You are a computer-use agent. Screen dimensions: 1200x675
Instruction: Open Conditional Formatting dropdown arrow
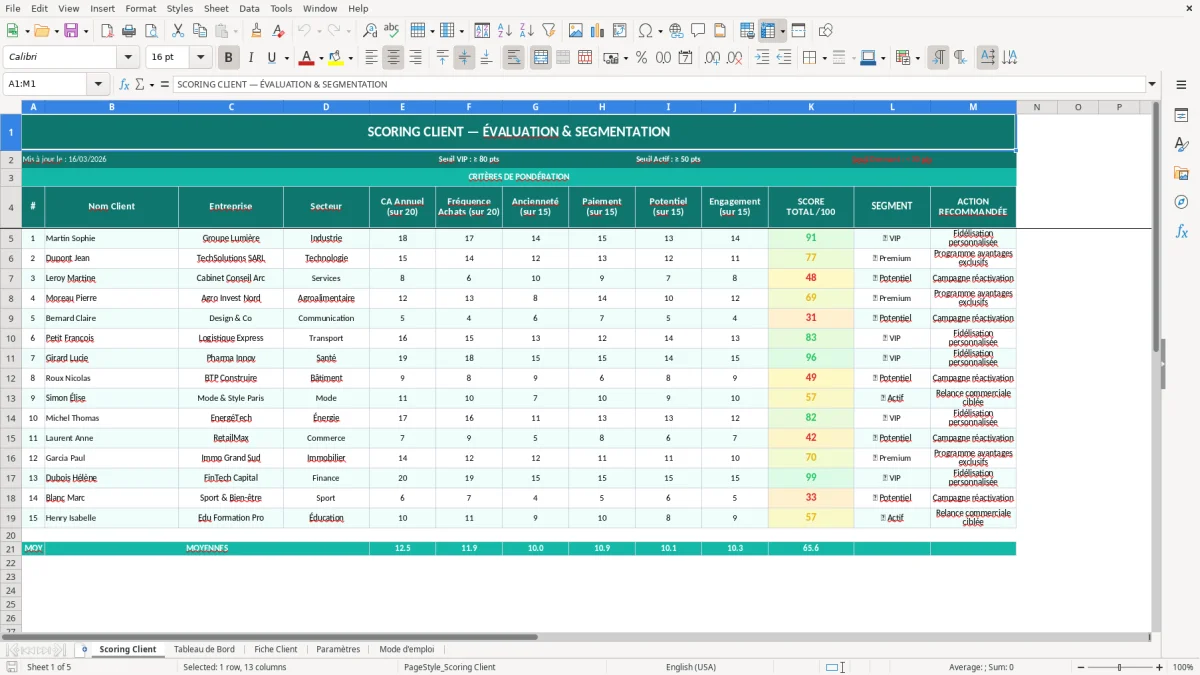[x=917, y=58]
